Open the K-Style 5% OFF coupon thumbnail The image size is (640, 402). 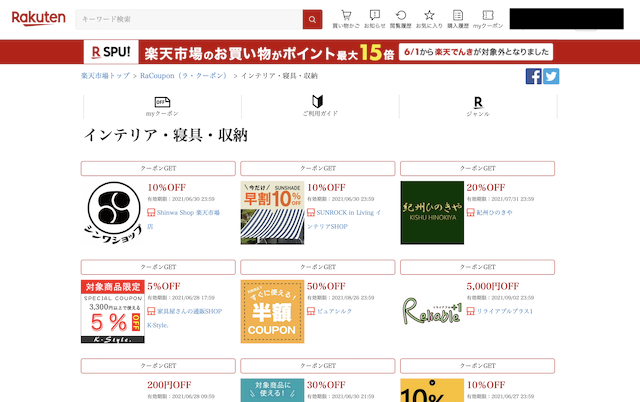click(113, 311)
